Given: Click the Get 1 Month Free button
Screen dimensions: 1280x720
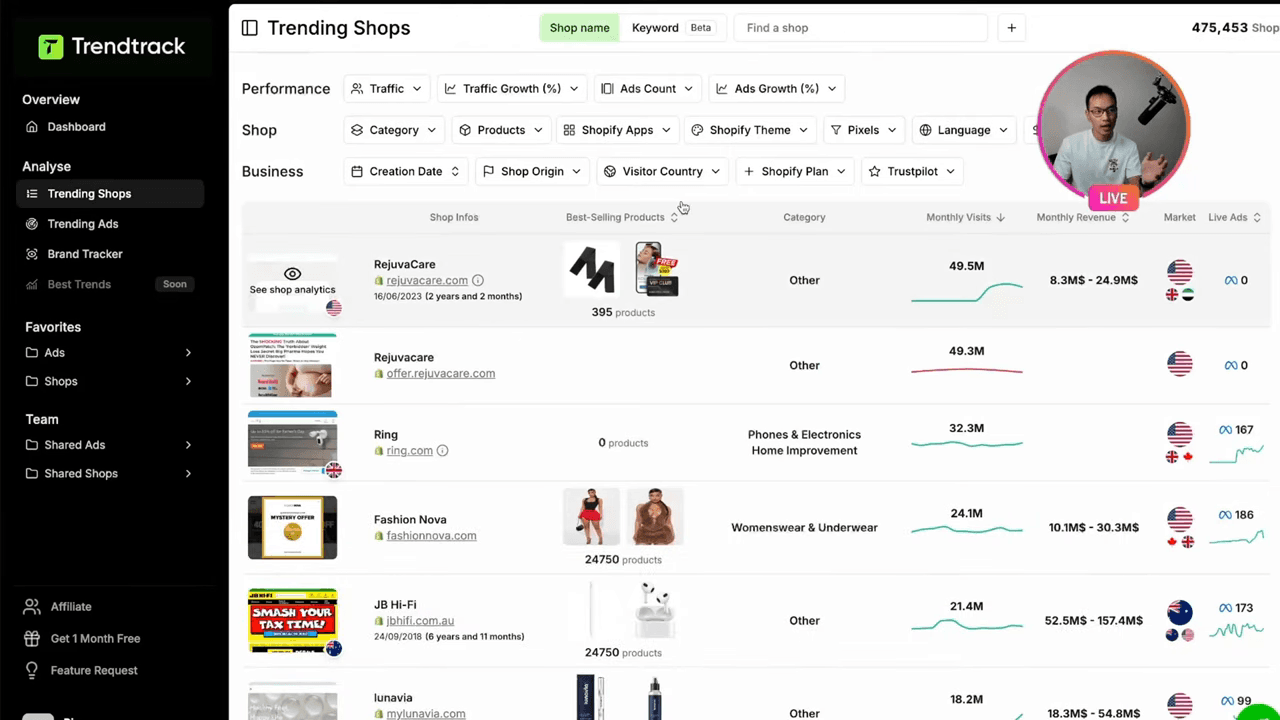Looking at the screenshot, I should 95,638.
